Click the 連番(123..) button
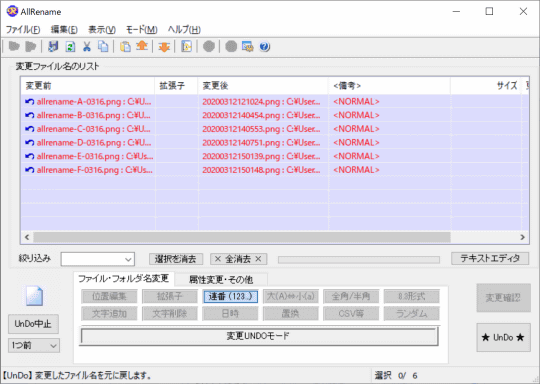 pos(230,296)
